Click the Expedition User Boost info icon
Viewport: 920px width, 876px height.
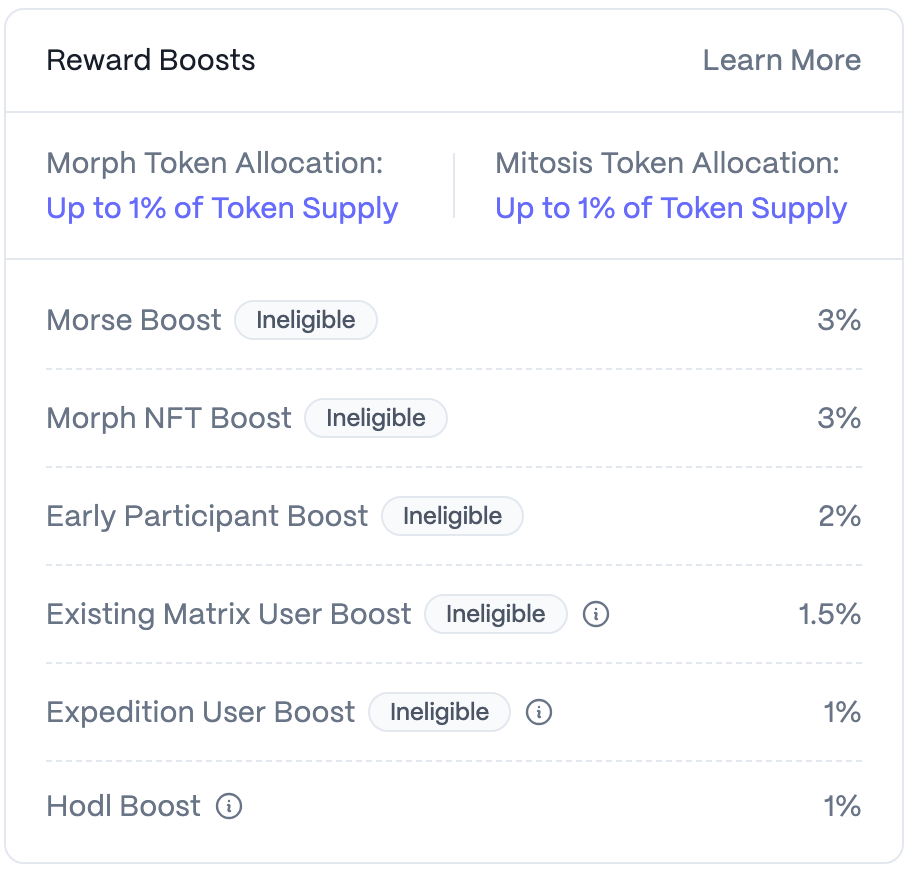click(x=539, y=712)
